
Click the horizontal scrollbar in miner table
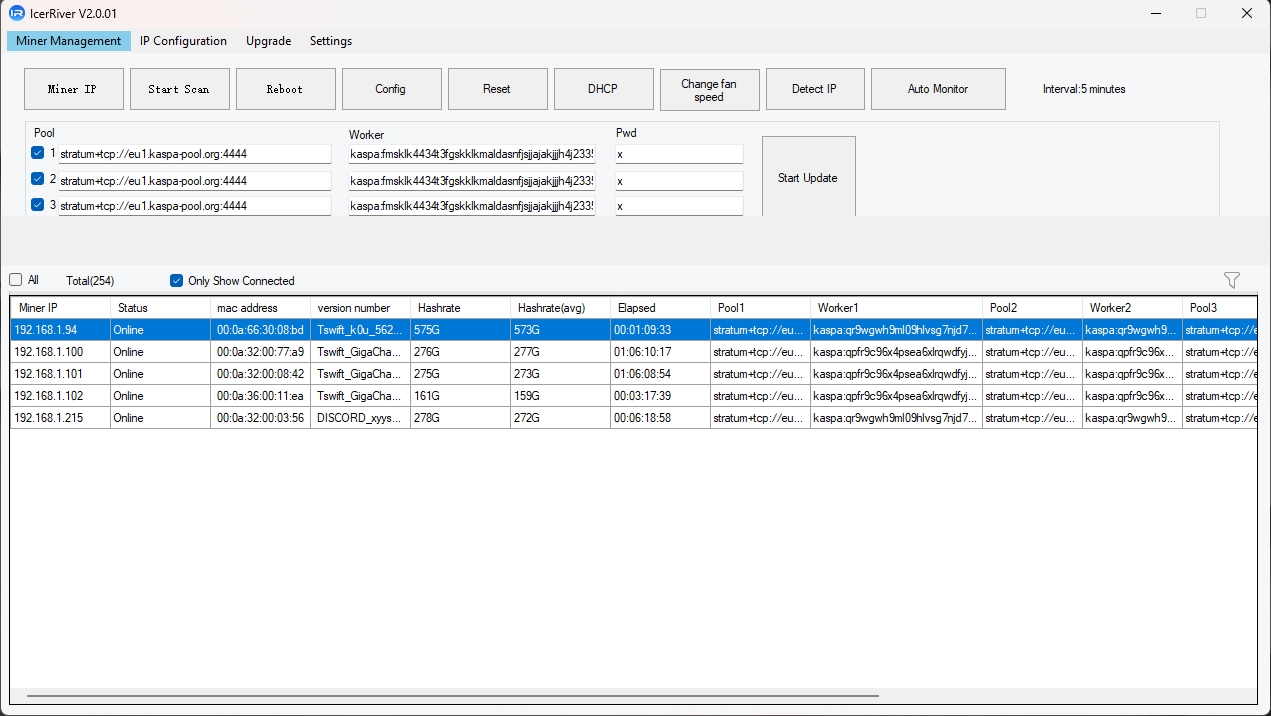pos(452,696)
